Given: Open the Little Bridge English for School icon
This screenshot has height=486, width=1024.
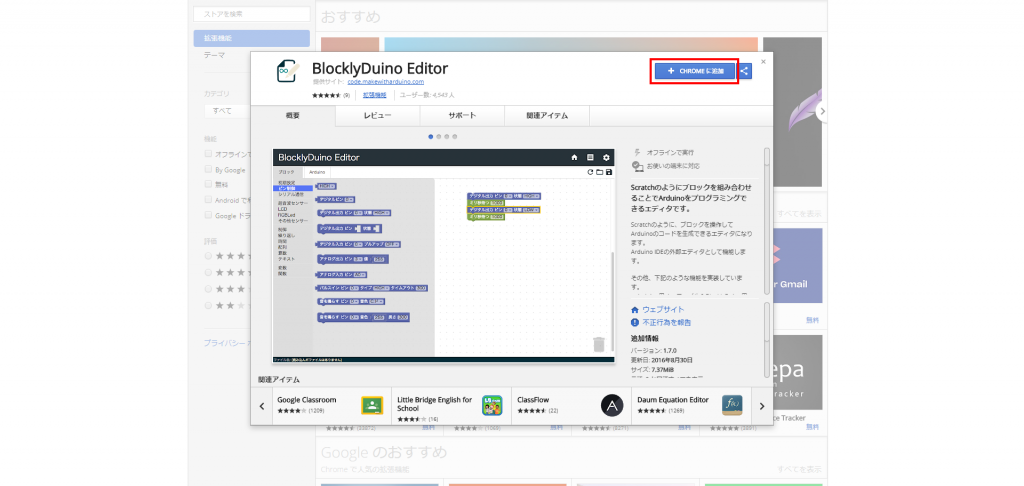Looking at the screenshot, I should (x=491, y=405).
